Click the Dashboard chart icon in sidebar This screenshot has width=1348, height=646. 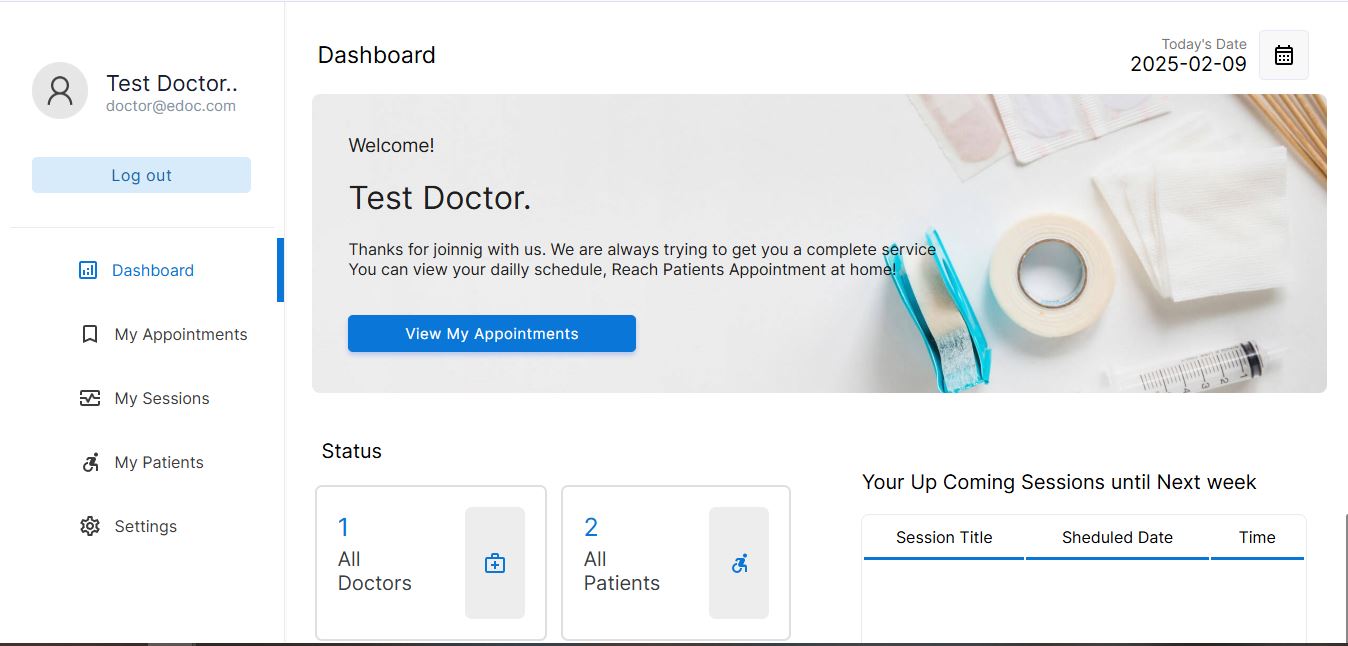click(x=88, y=270)
